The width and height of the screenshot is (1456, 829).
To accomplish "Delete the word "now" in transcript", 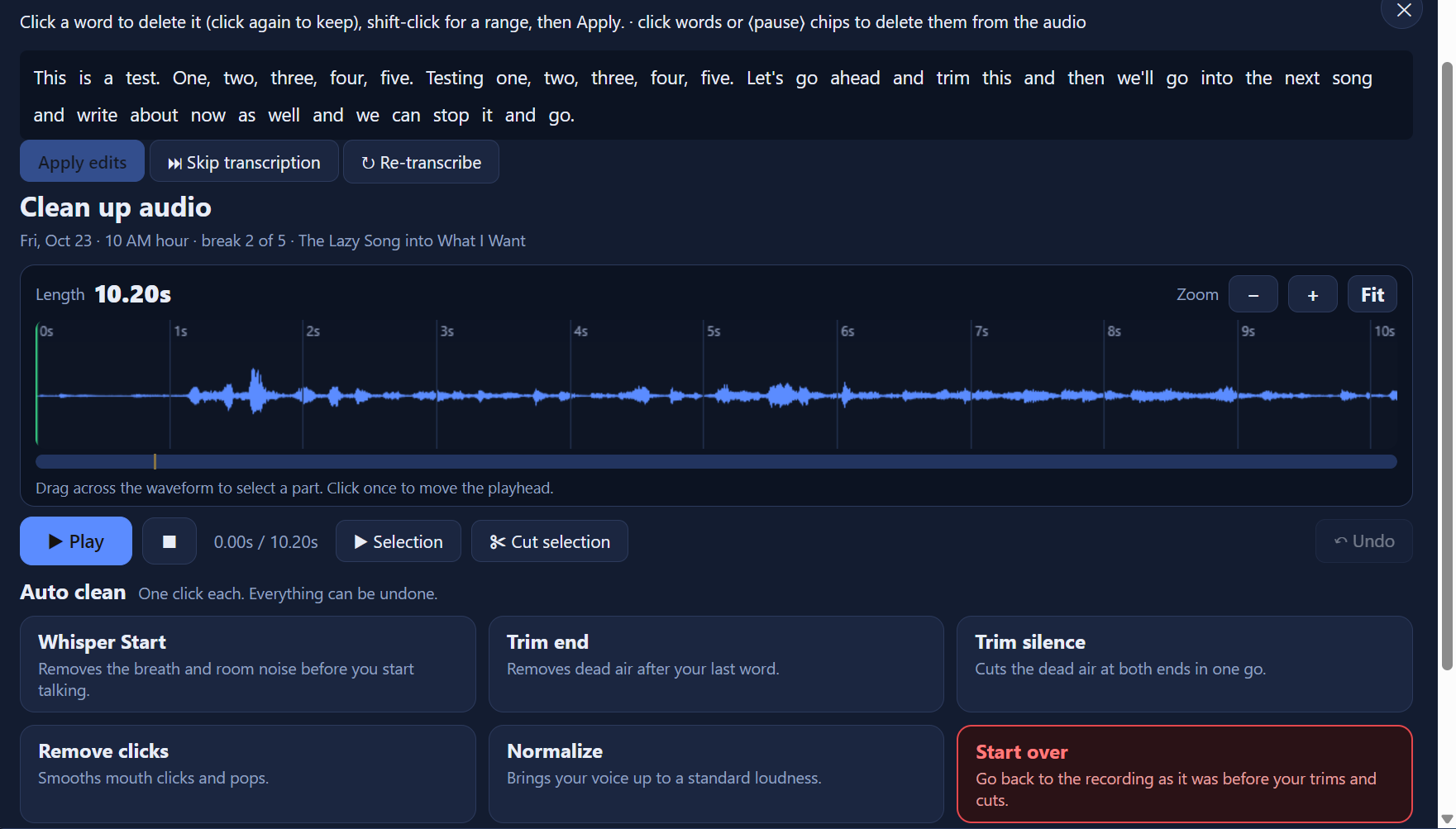I will [208, 115].
